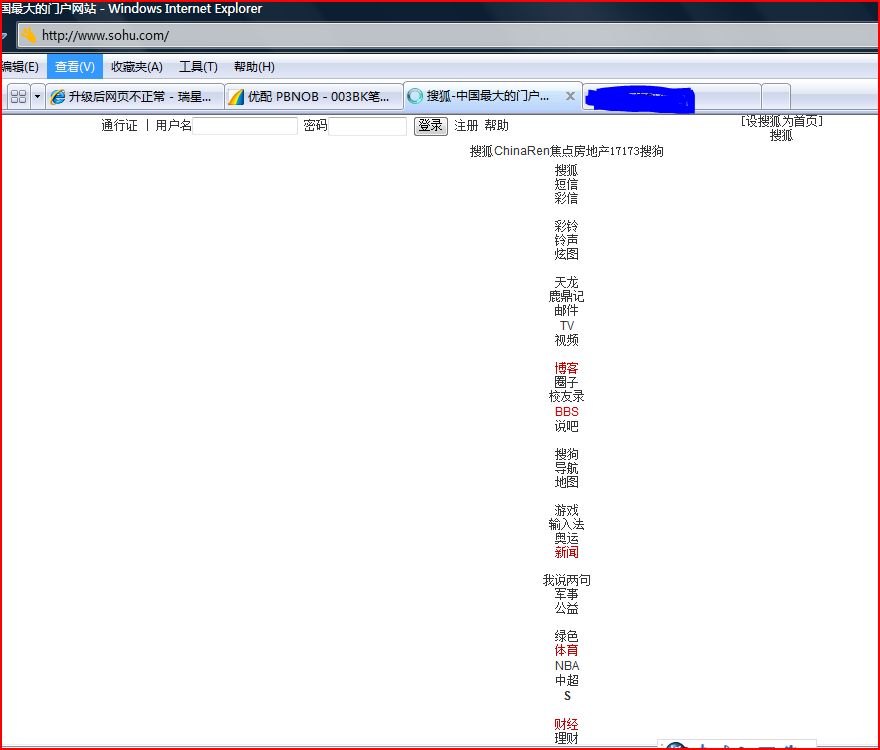The image size is (880, 750).
Task: Open the 收藏夹(A) menu
Action: tap(137, 67)
